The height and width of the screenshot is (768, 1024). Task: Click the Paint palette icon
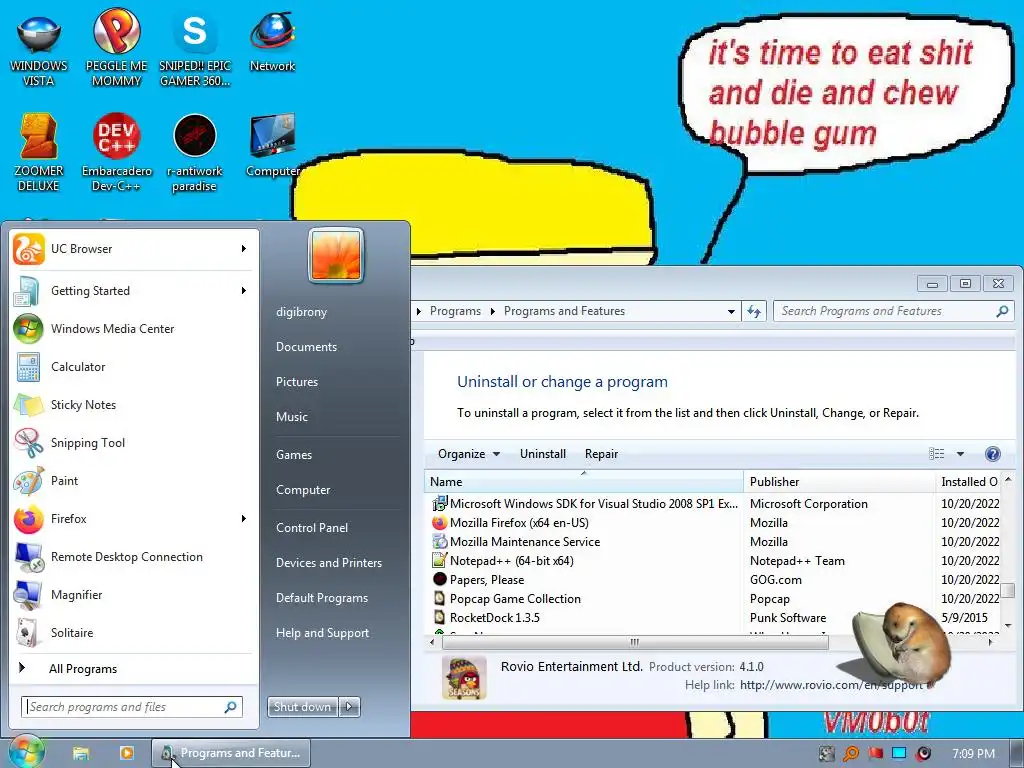[x=29, y=481]
